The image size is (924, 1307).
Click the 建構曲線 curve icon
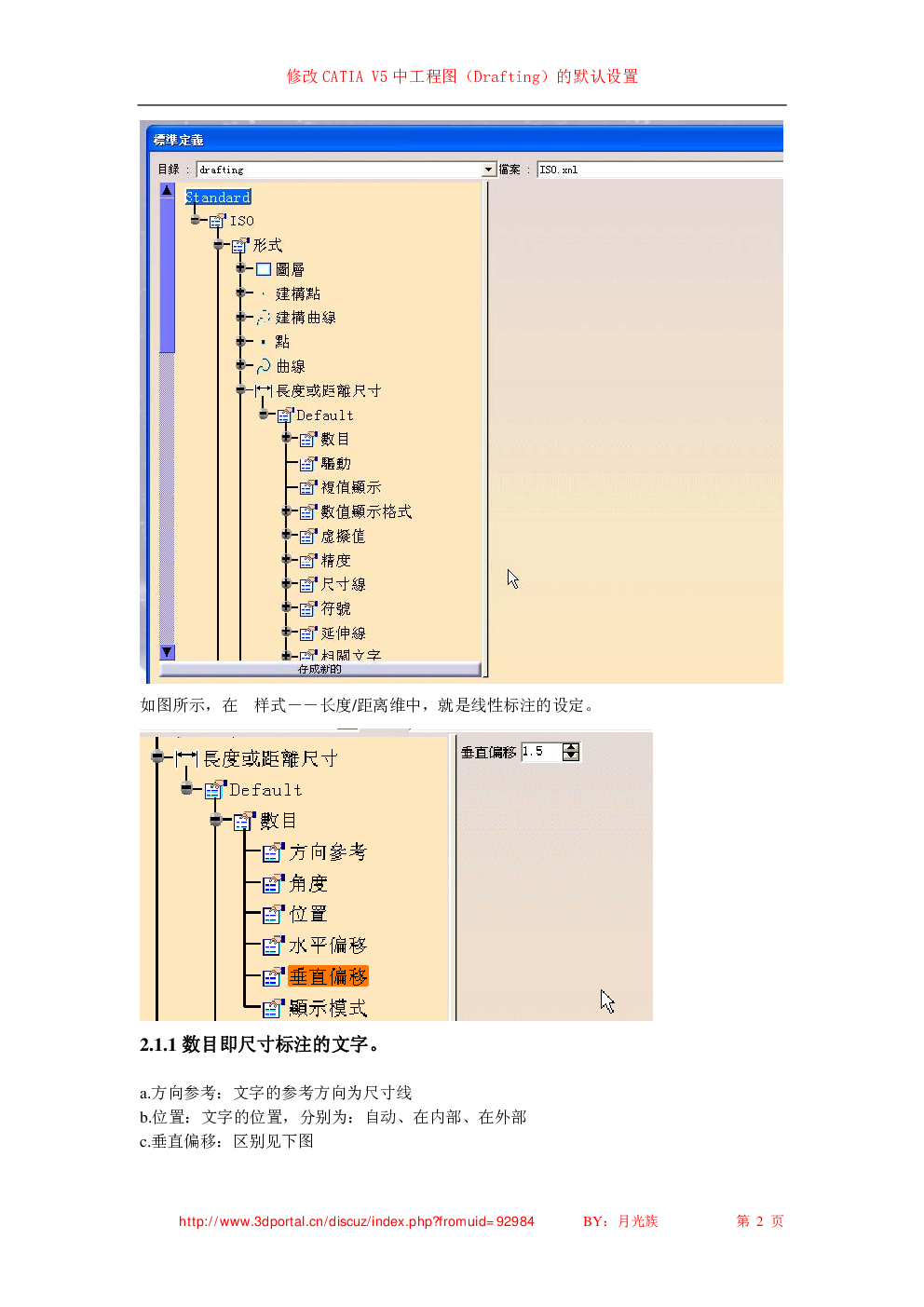click(x=264, y=318)
